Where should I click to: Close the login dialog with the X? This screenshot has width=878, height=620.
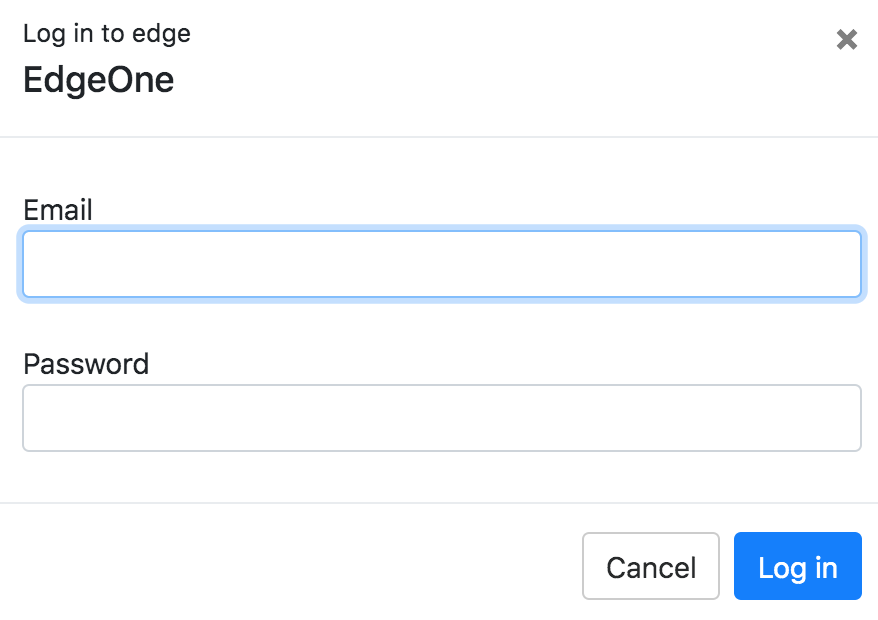point(846,40)
